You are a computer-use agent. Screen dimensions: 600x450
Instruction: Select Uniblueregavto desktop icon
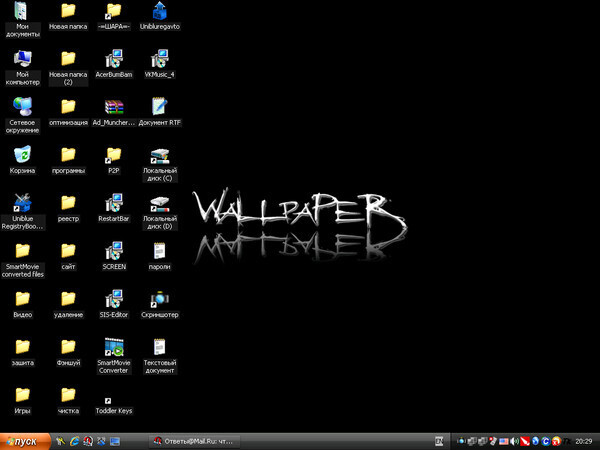pyautogui.click(x=160, y=16)
